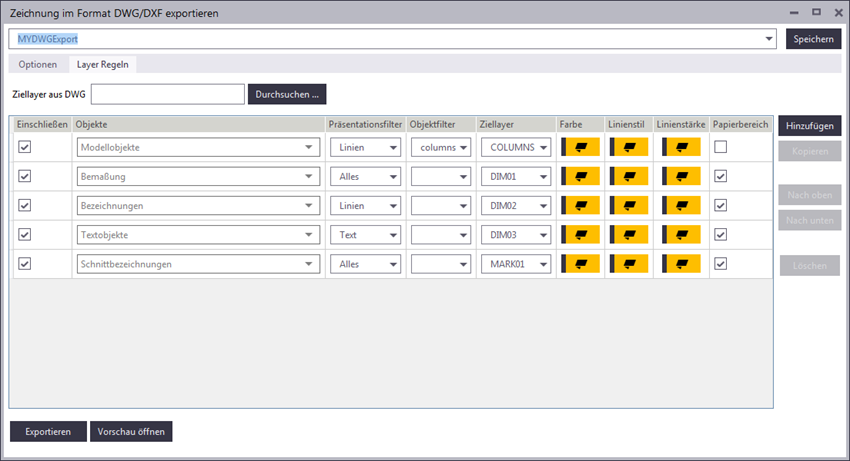850x461 pixels.
Task: Open the MARK01 Ziellayer dropdown
Action: pos(515,264)
